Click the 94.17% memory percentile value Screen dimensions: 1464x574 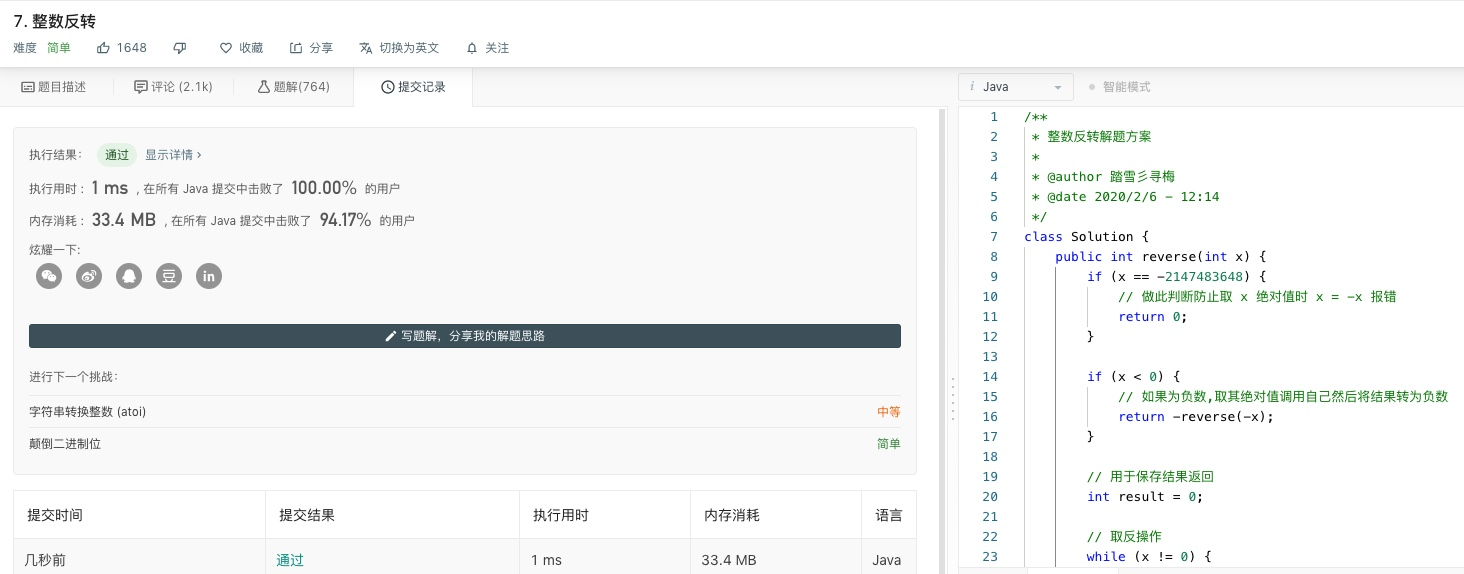pos(345,220)
